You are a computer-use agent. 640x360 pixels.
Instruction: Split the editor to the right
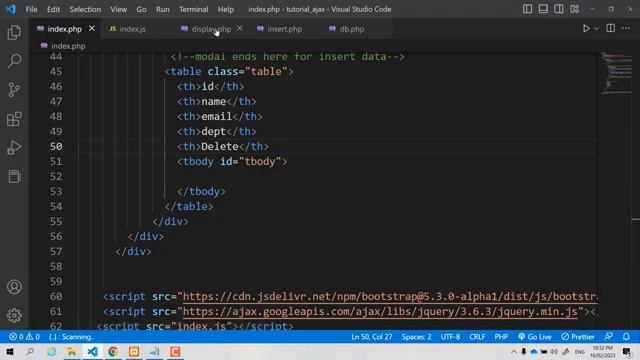point(611,28)
